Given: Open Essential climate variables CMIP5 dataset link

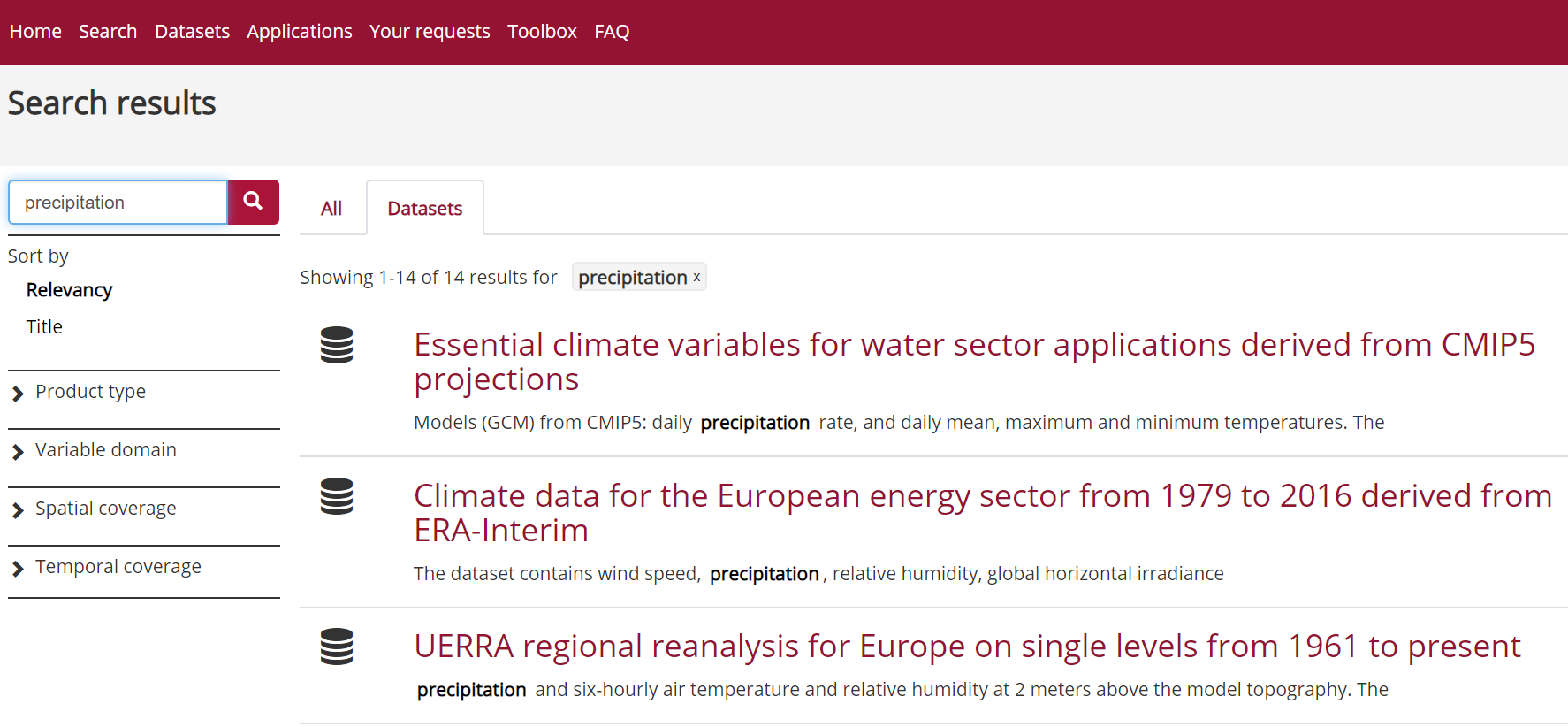Looking at the screenshot, I should pos(974,362).
